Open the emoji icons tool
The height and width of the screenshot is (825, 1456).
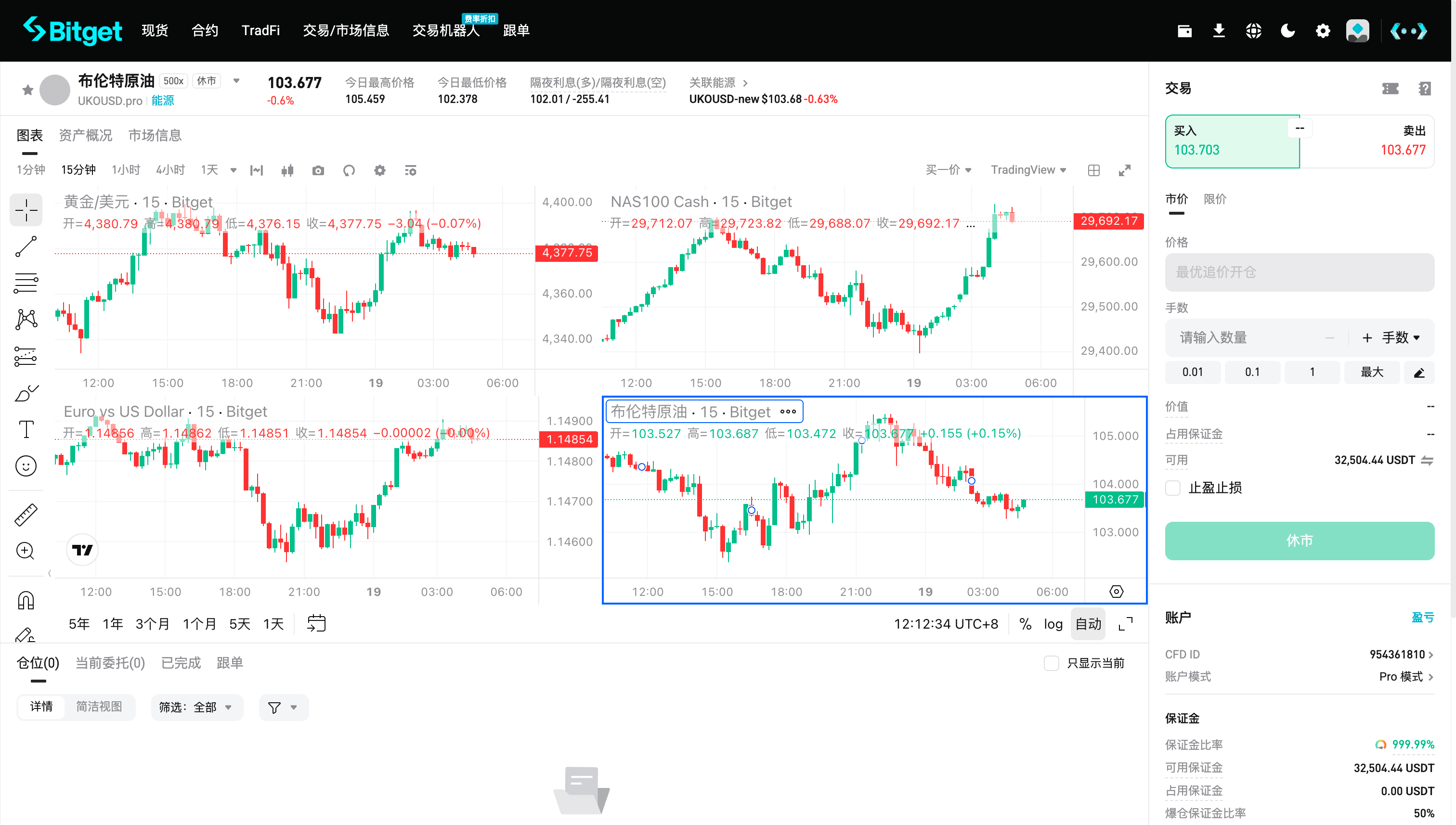26,466
